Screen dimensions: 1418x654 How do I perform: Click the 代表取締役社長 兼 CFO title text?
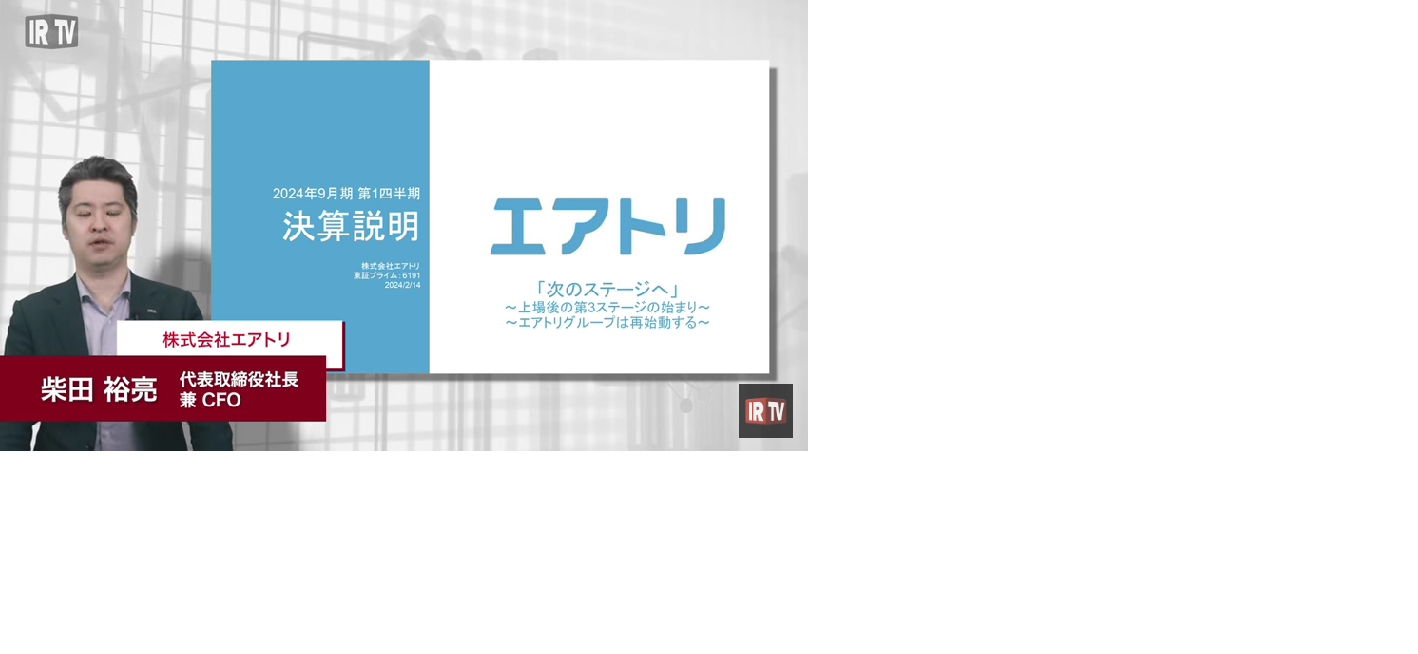tap(239, 390)
